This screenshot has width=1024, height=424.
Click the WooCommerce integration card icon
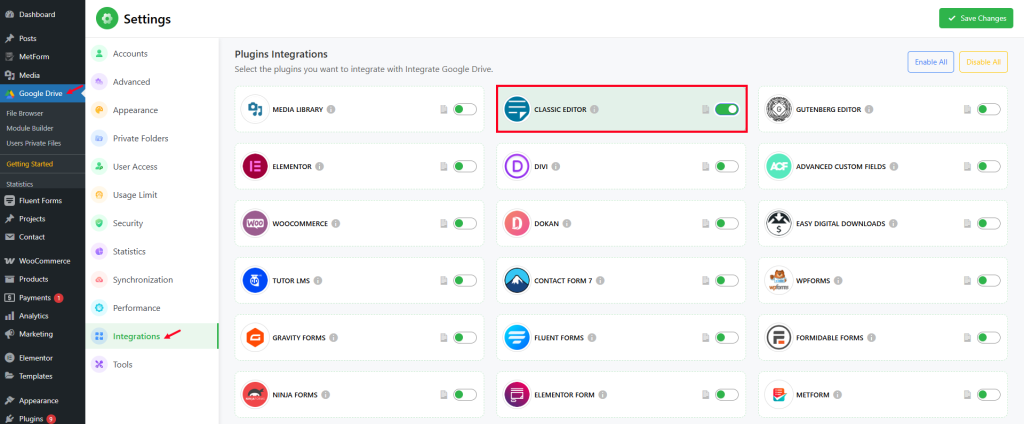(x=255, y=223)
